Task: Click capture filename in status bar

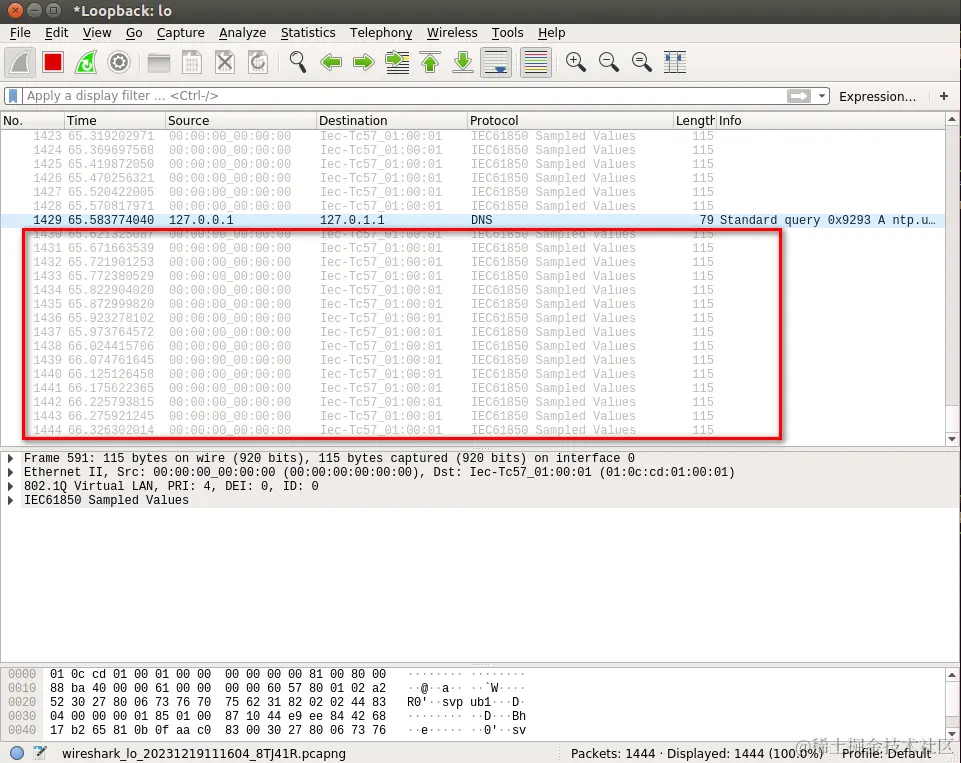Action: click(204, 754)
